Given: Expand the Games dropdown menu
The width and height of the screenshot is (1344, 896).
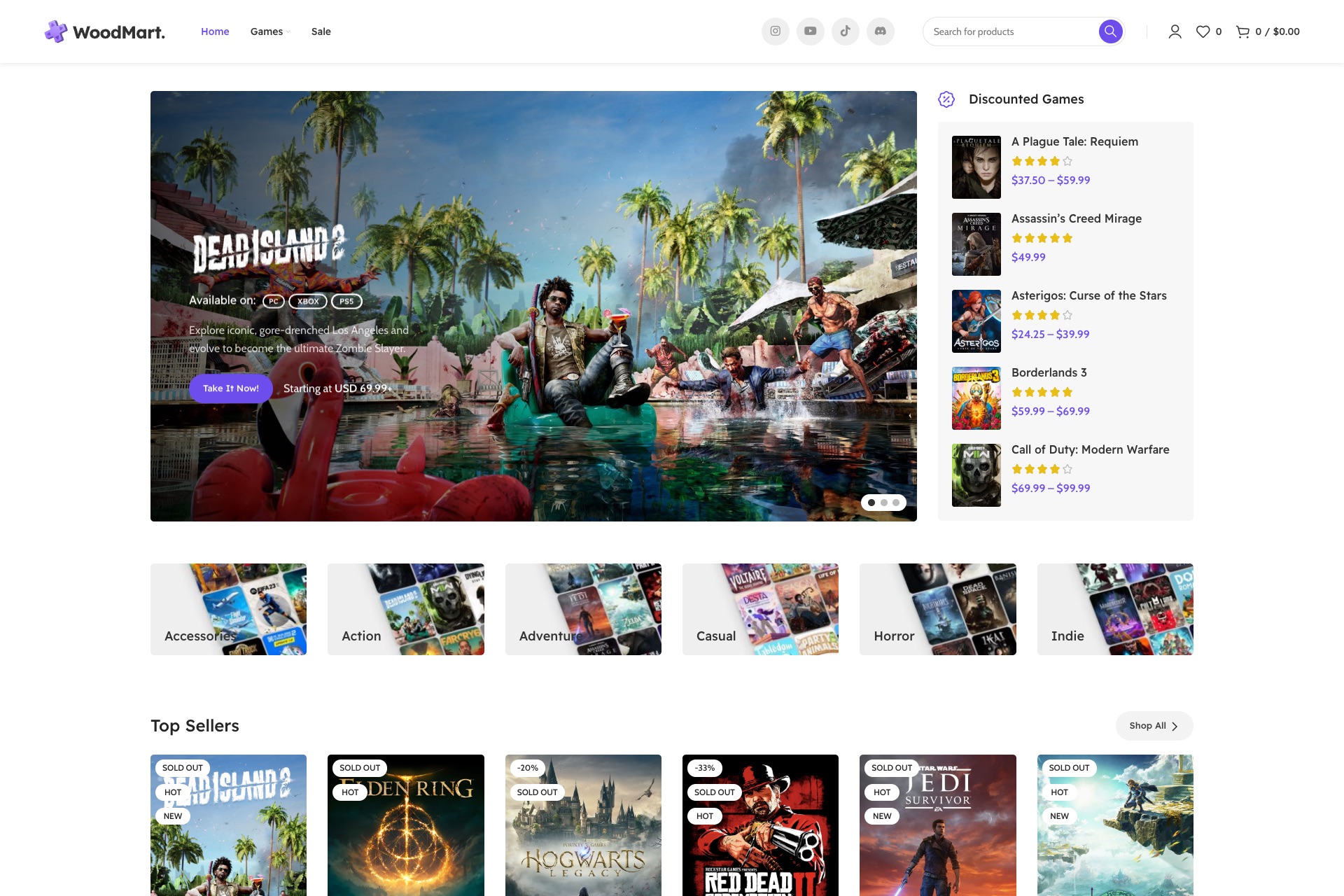Looking at the screenshot, I should pyautogui.click(x=270, y=31).
